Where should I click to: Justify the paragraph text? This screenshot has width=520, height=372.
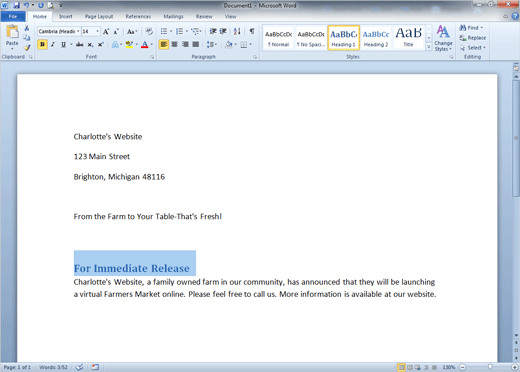(196, 44)
